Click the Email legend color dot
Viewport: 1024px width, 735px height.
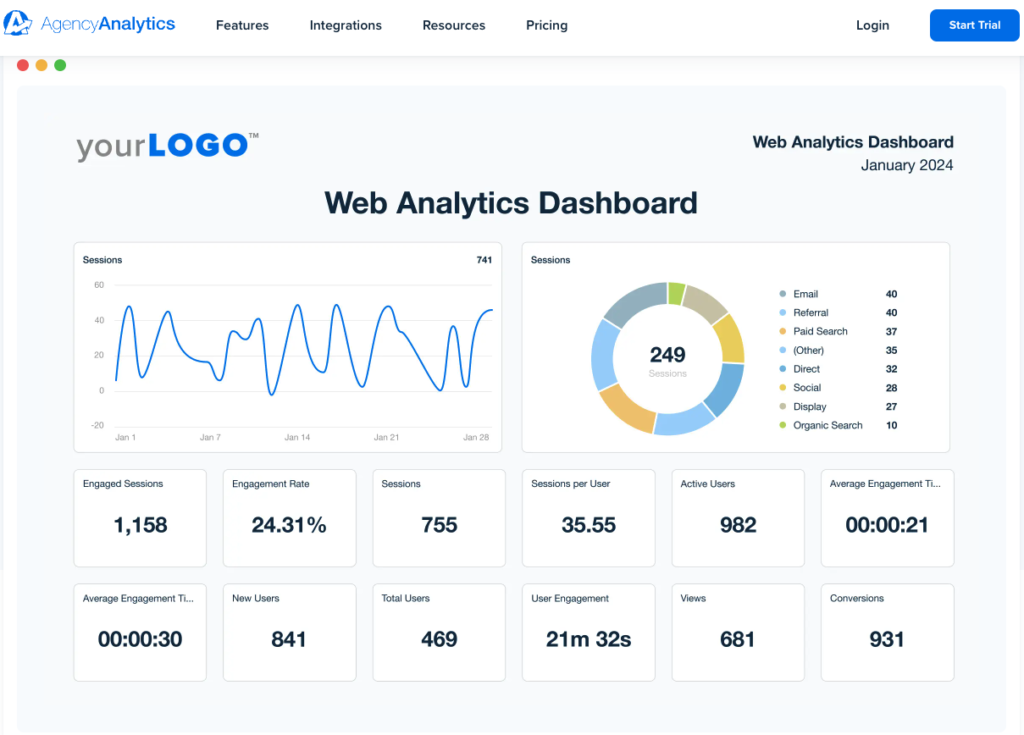click(x=782, y=294)
